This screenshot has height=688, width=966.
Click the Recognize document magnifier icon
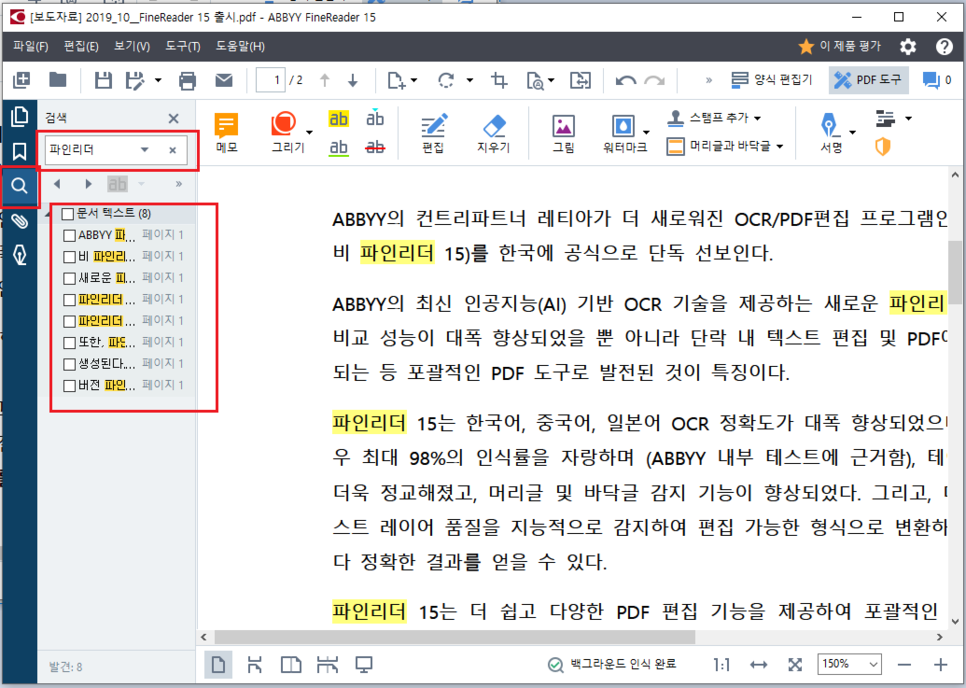tap(535, 81)
